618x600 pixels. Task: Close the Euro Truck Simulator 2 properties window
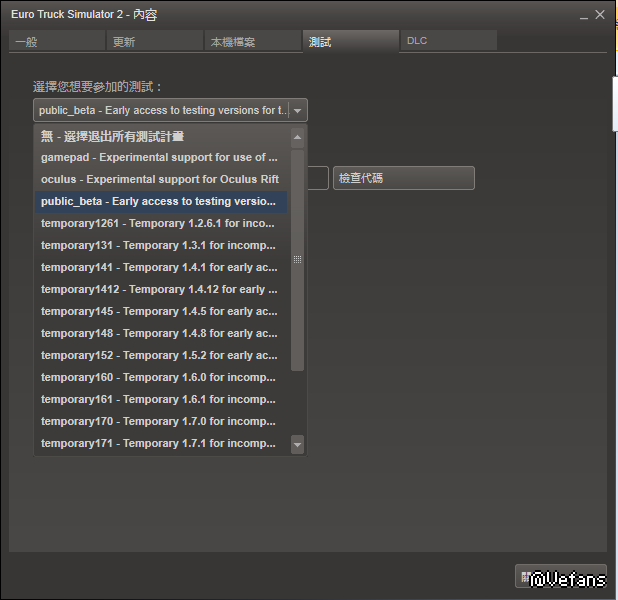[x=600, y=15]
